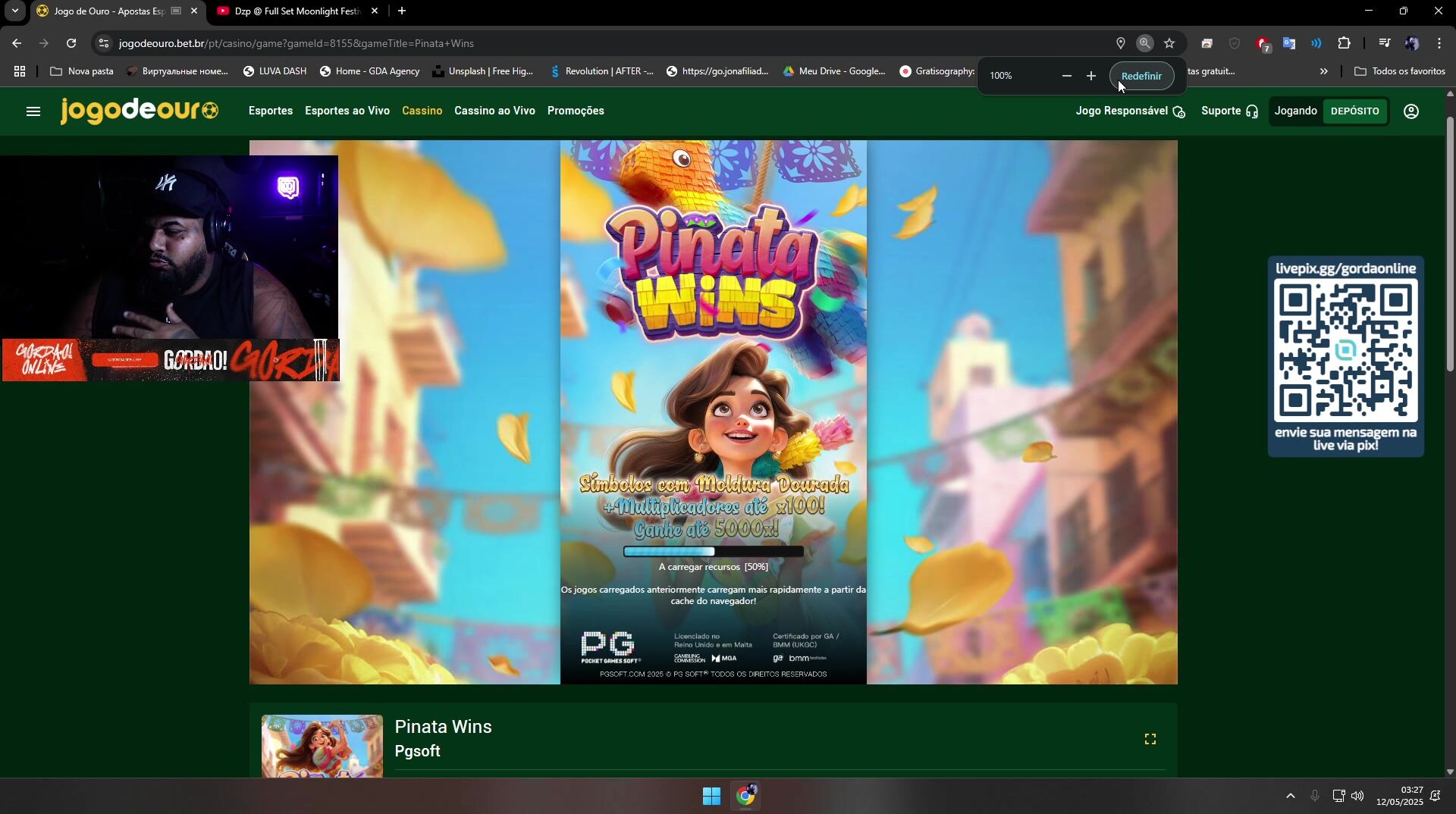Open the LUVA DASH bookmark
The height and width of the screenshot is (814, 1456).
tap(275, 71)
